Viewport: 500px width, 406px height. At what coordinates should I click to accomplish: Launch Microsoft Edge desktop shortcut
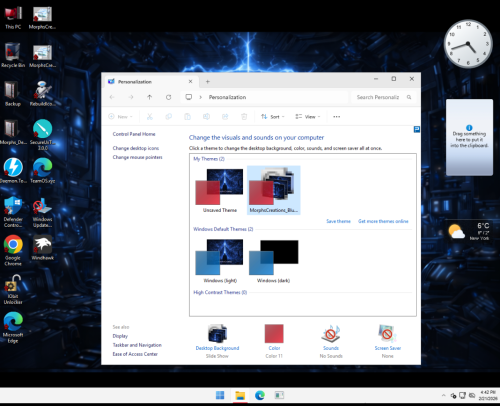pos(13,327)
